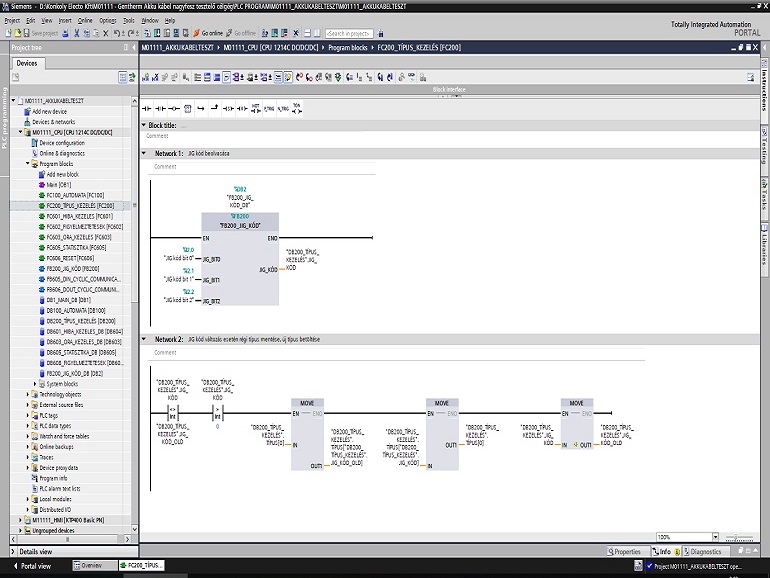
Task: Collapse the M01111_CPU tree node
Action: click(x=21, y=132)
